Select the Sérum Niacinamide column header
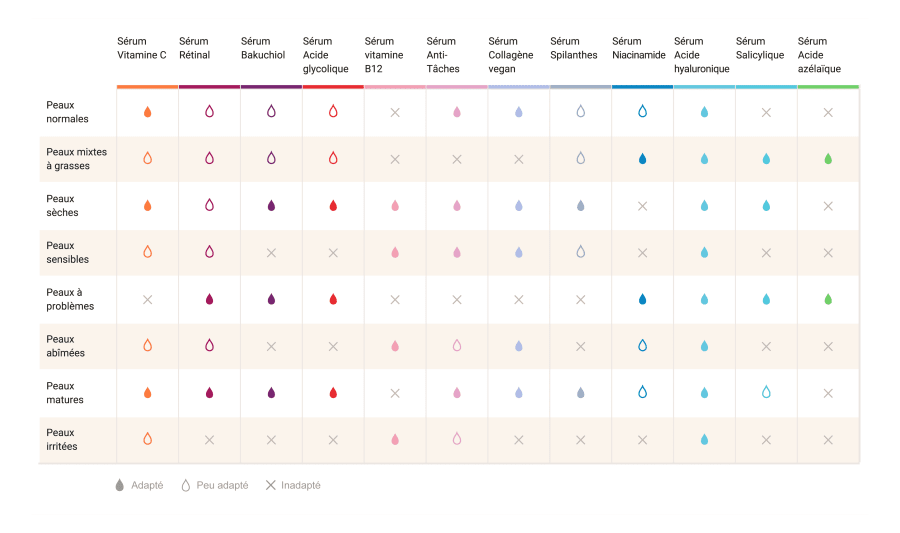900x533 pixels. tap(639, 48)
